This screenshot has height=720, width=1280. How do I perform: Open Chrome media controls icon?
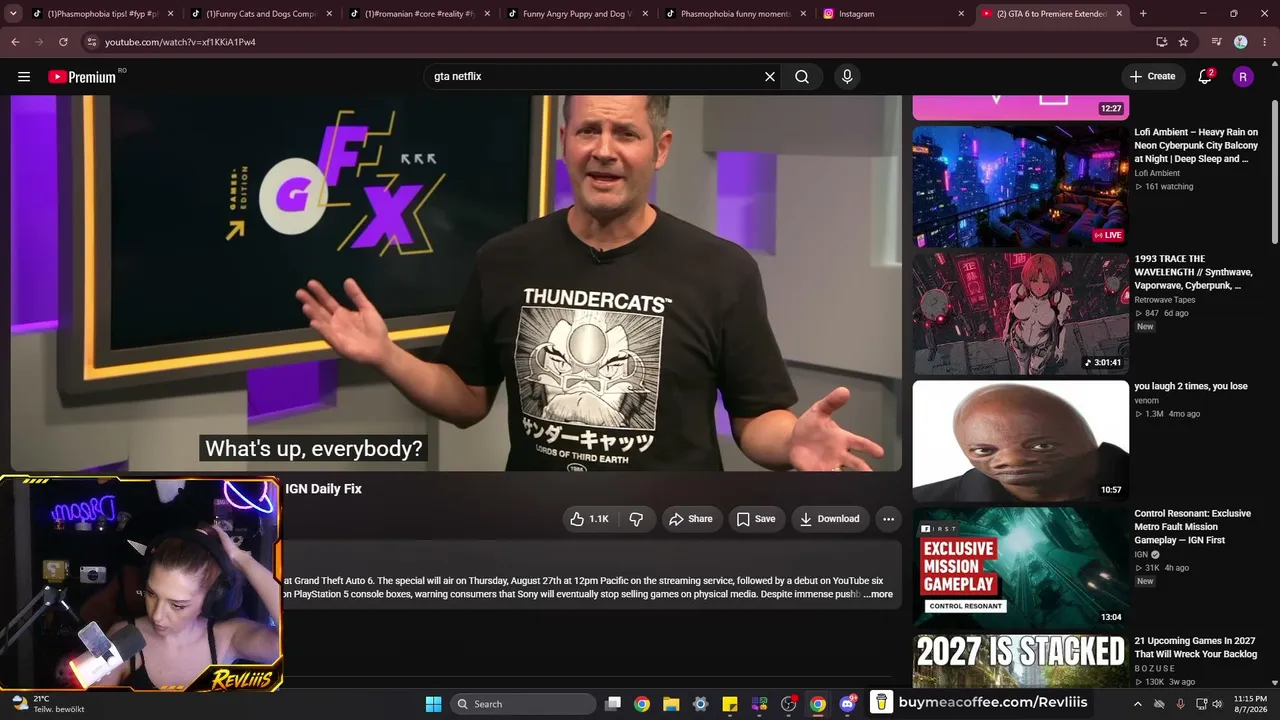coord(1216,42)
